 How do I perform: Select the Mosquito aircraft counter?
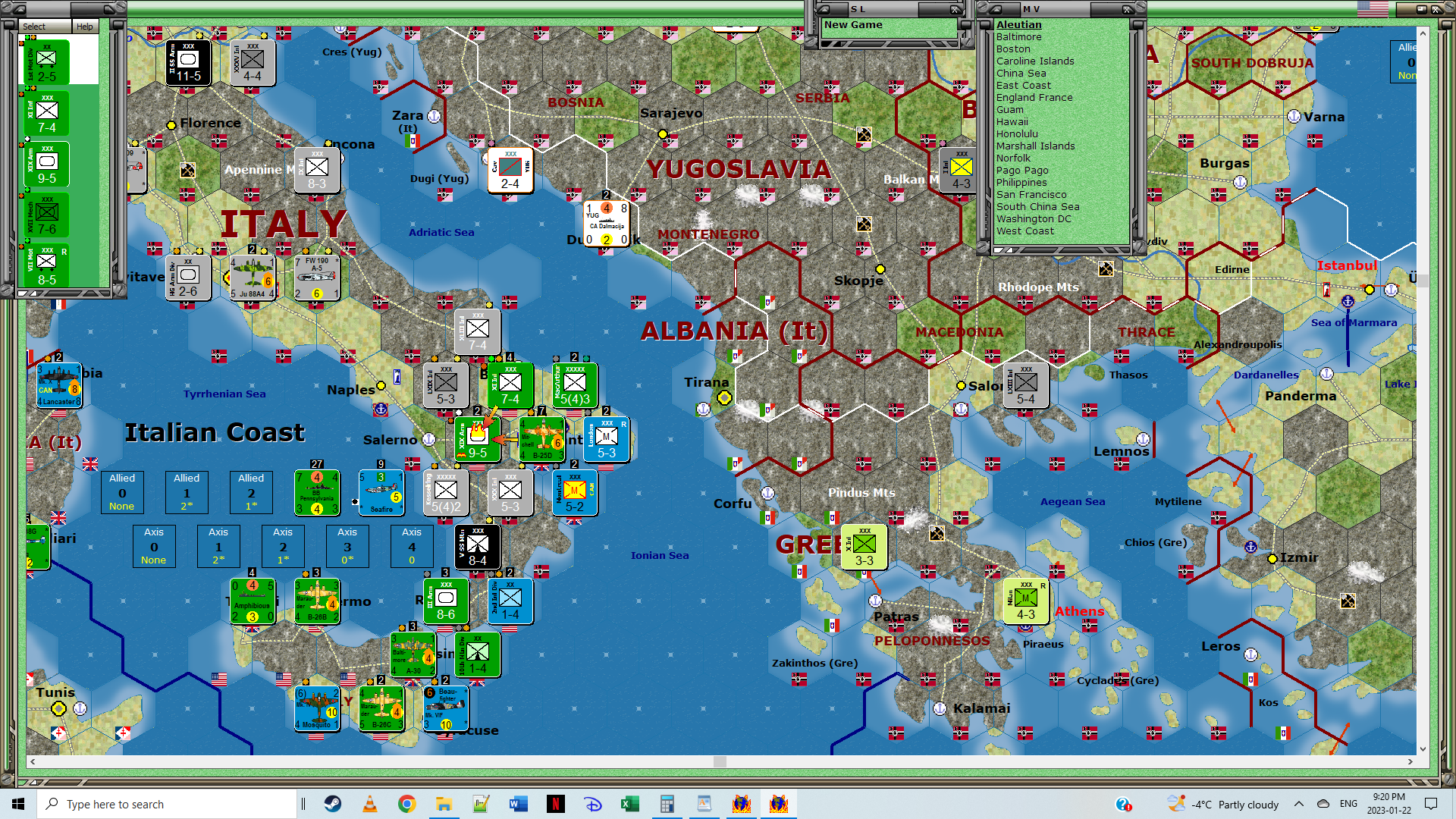coord(317,708)
